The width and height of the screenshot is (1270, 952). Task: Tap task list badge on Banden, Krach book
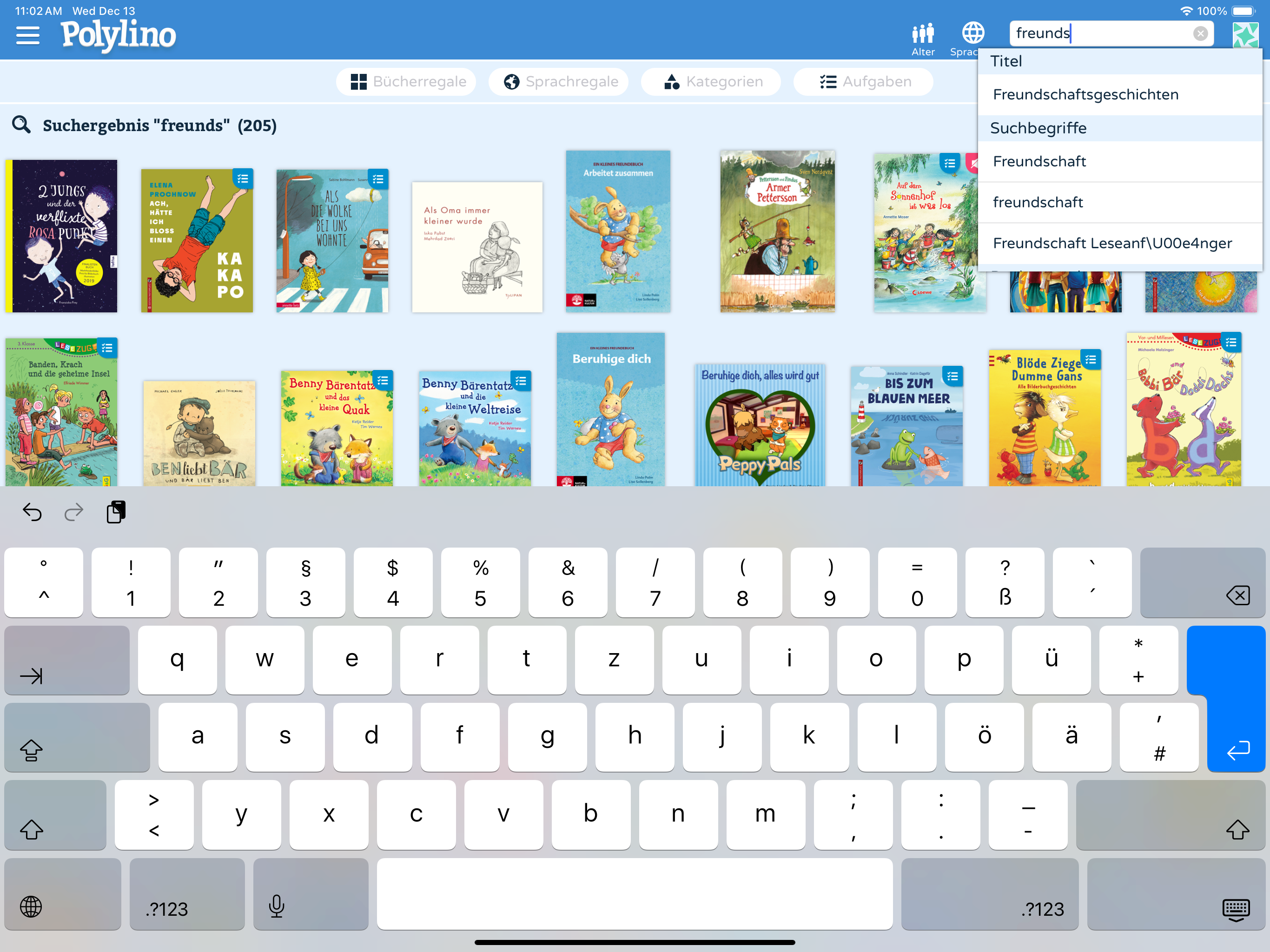click(x=107, y=347)
